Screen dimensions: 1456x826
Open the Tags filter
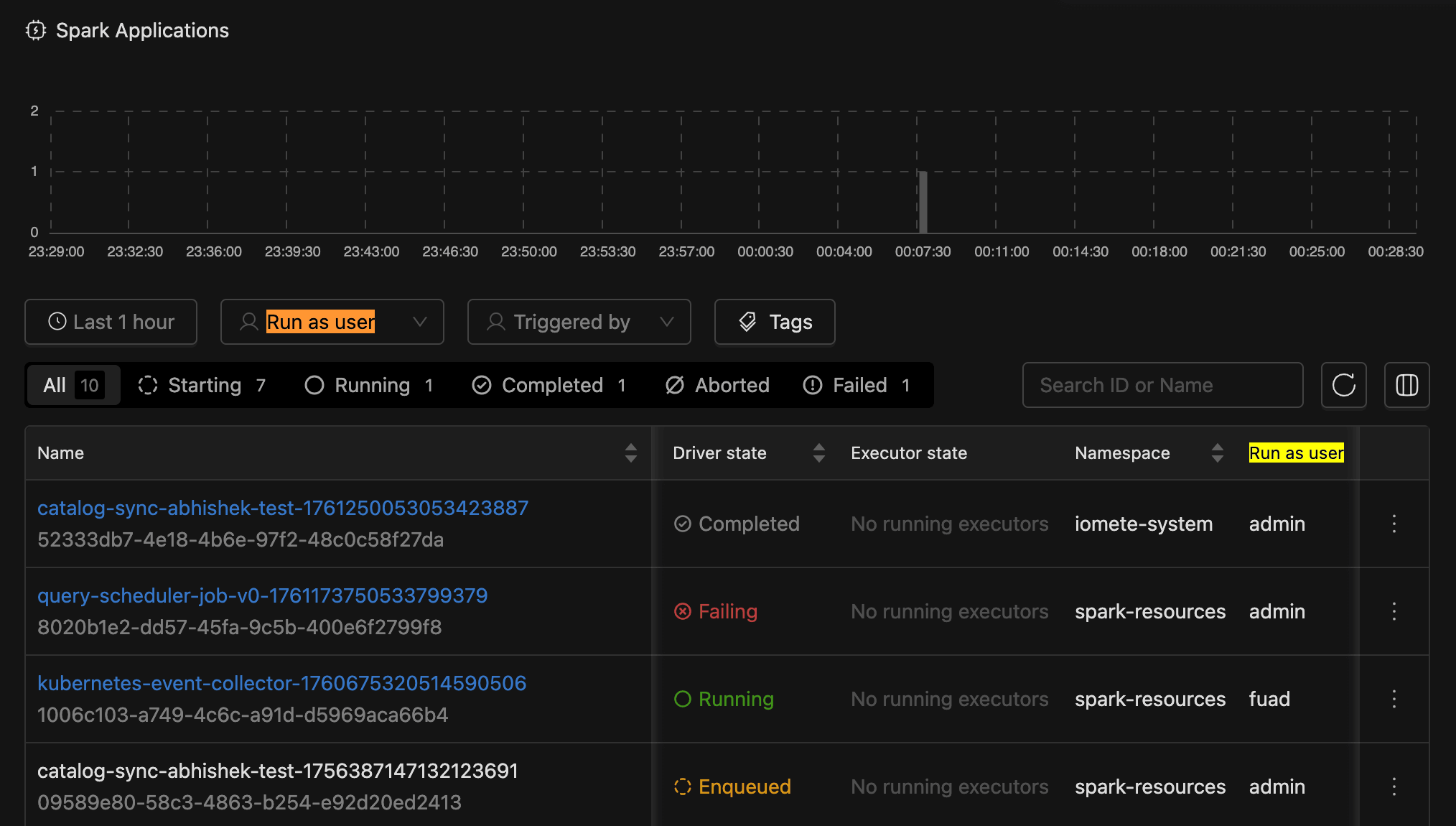click(775, 322)
